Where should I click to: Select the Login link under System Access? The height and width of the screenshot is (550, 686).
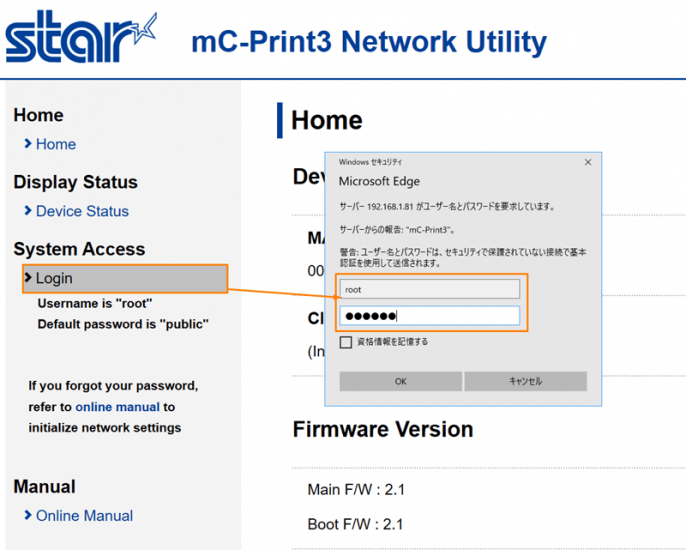click(54, 278)
